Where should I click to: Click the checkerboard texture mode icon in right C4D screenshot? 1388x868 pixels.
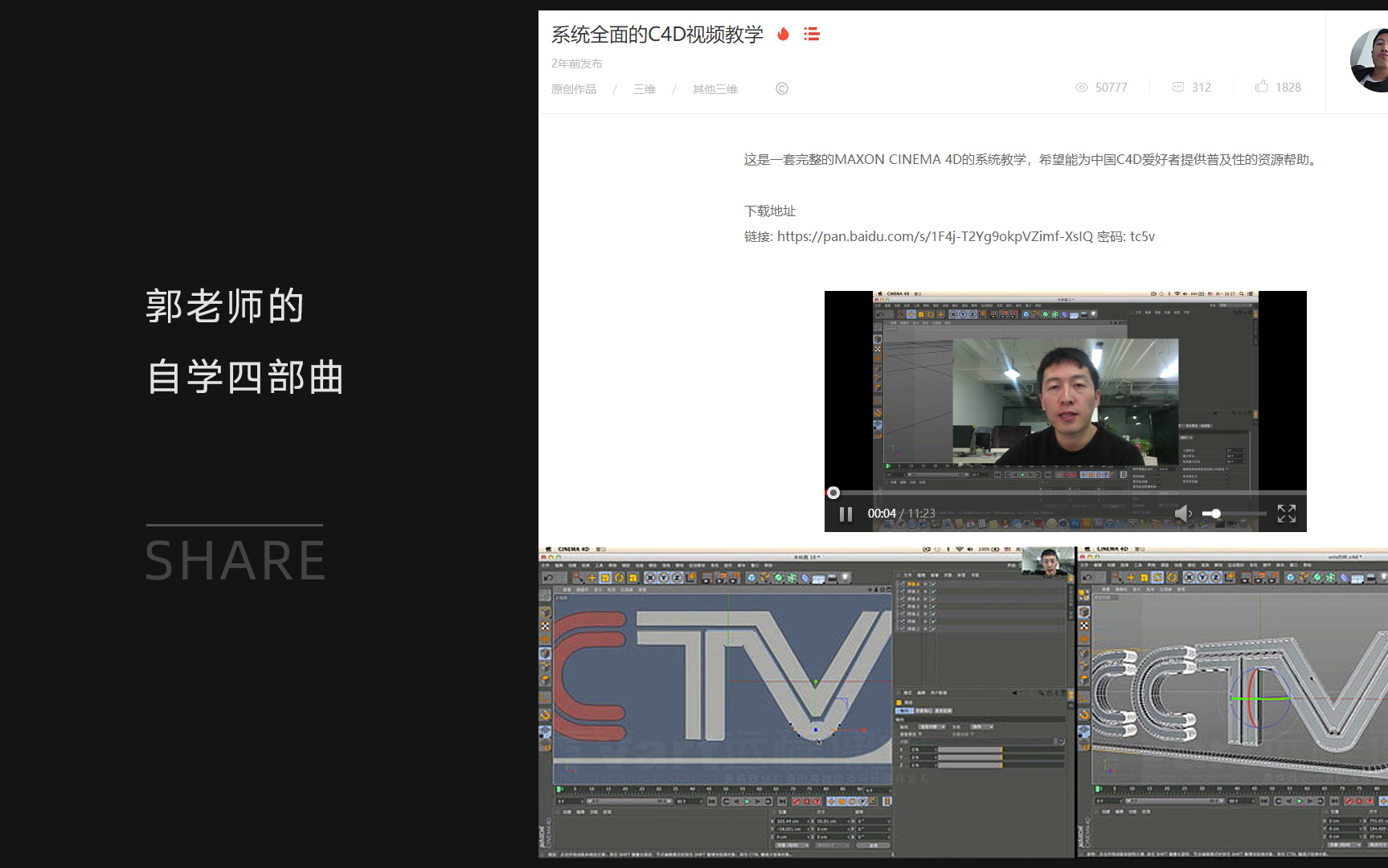click(x=1083, y=626)
